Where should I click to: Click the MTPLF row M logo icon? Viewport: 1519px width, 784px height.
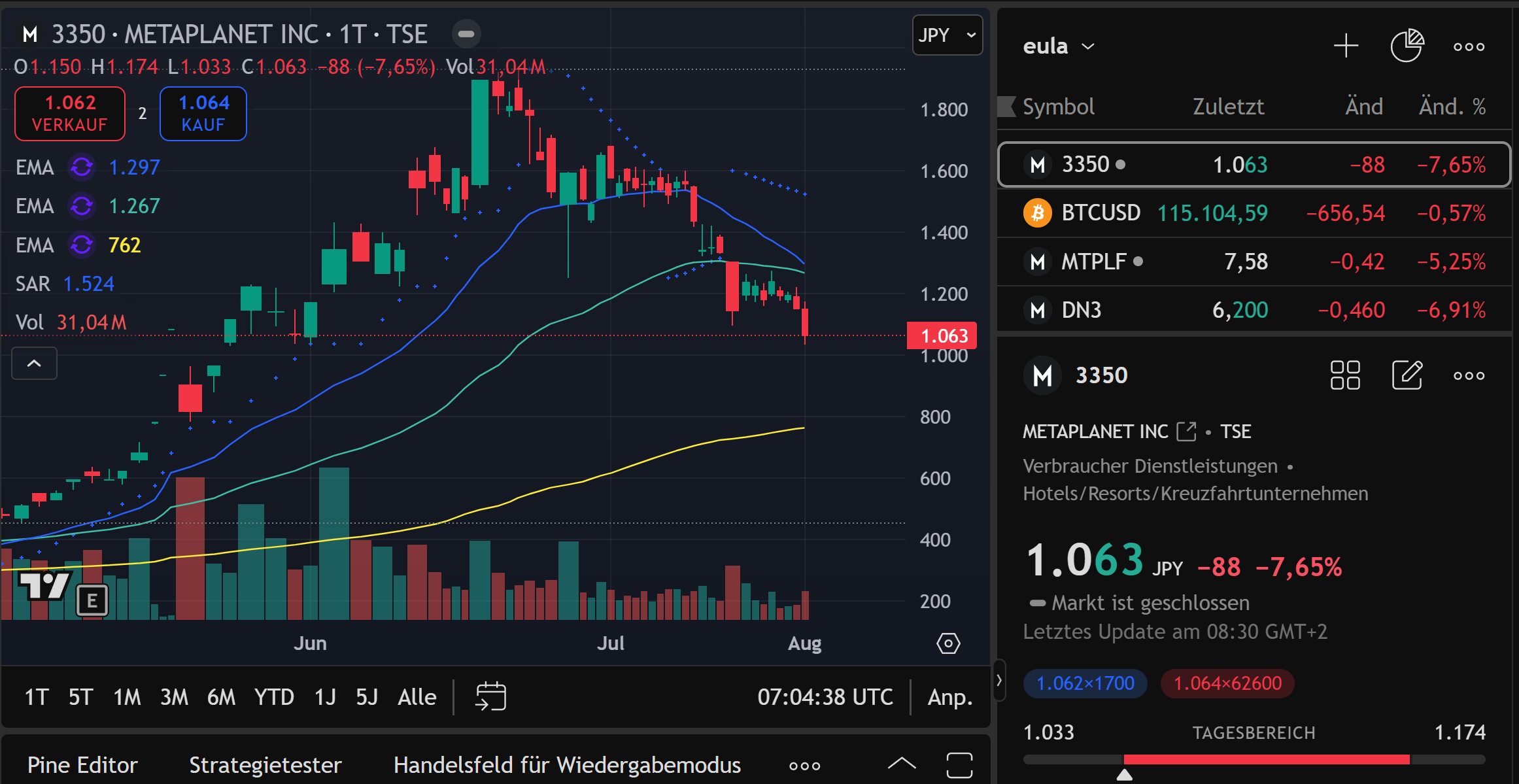(1037, 262)
